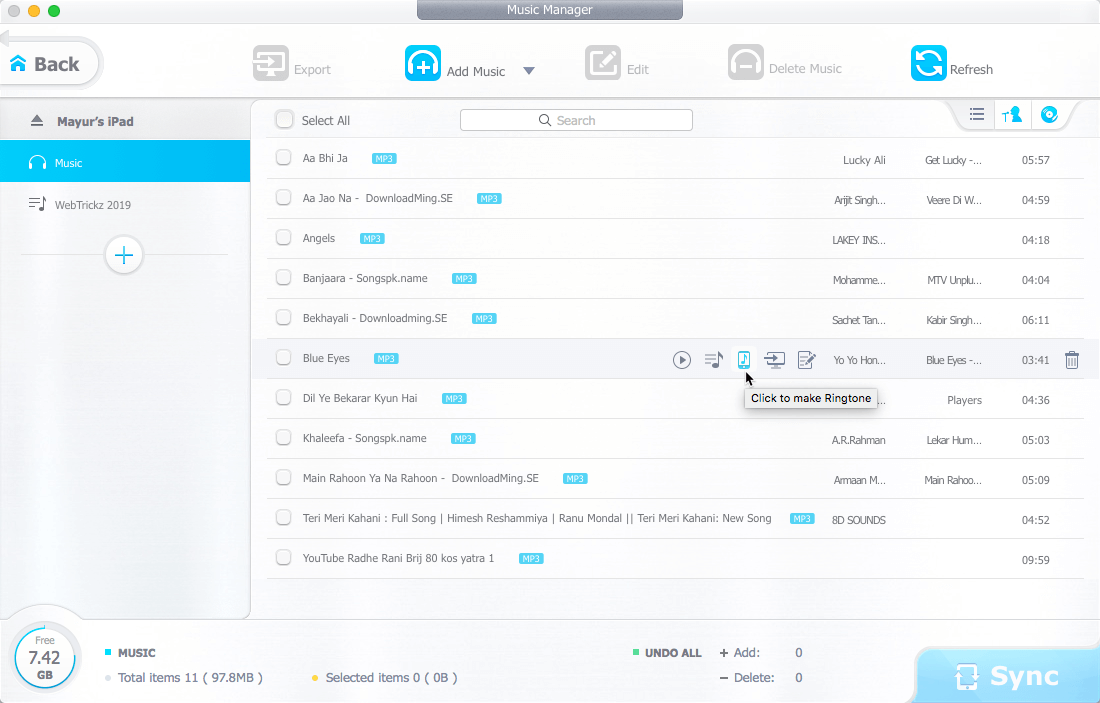Select Aa Jao Na - DownloadMing.SE title
This screenshot has width=1100, height=703.
(x=377, y=198)
